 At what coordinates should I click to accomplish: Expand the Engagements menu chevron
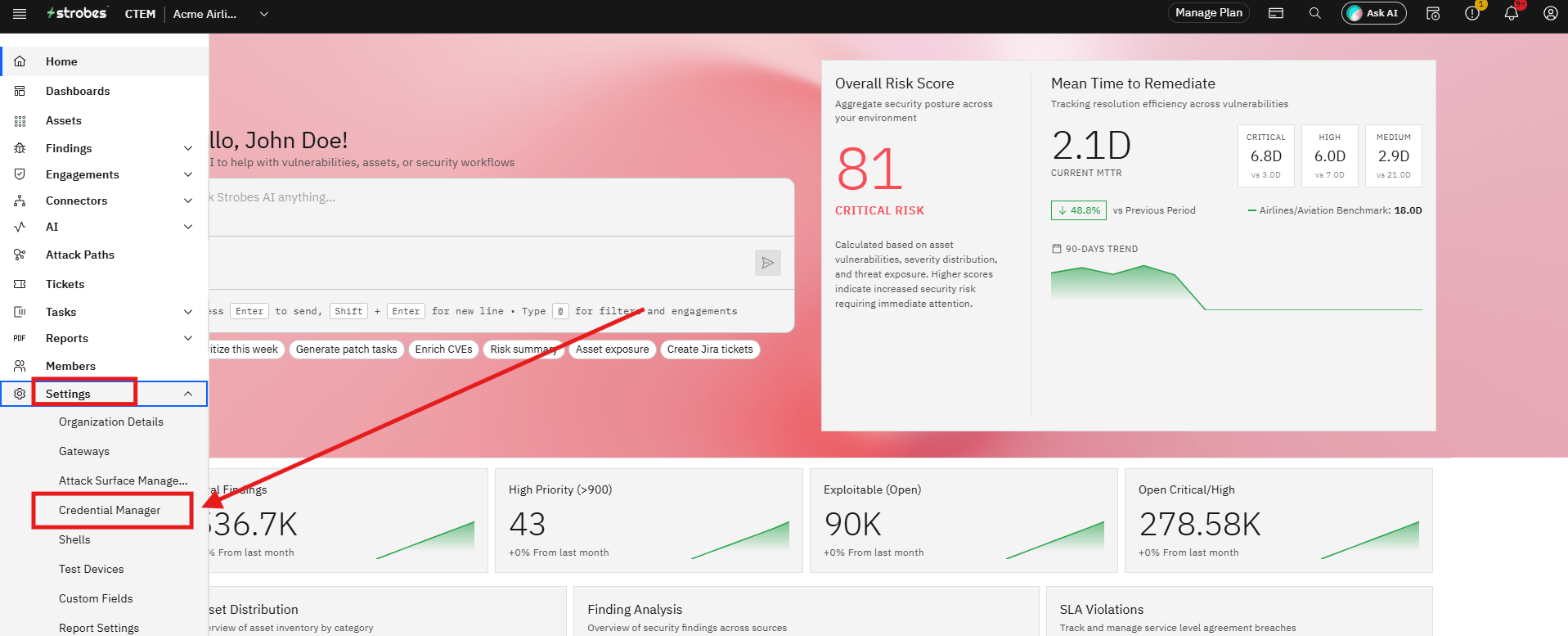[x=188, y=174]
